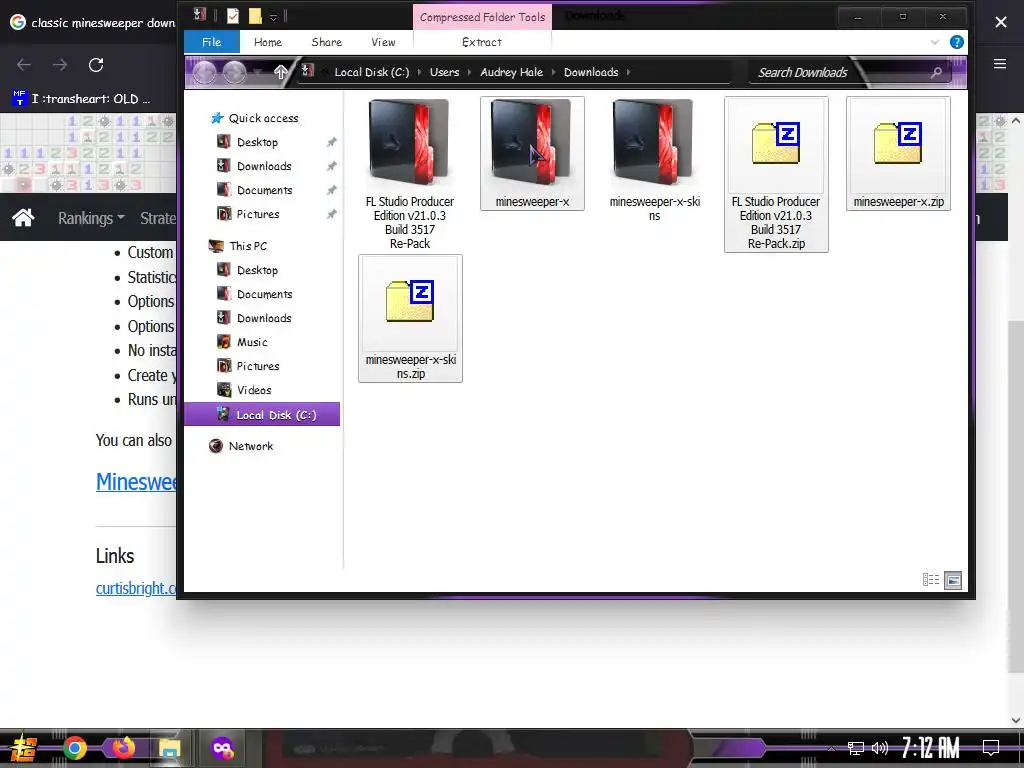
Task: Open Desktop under This PC
Action: click(x=257, y=270)
